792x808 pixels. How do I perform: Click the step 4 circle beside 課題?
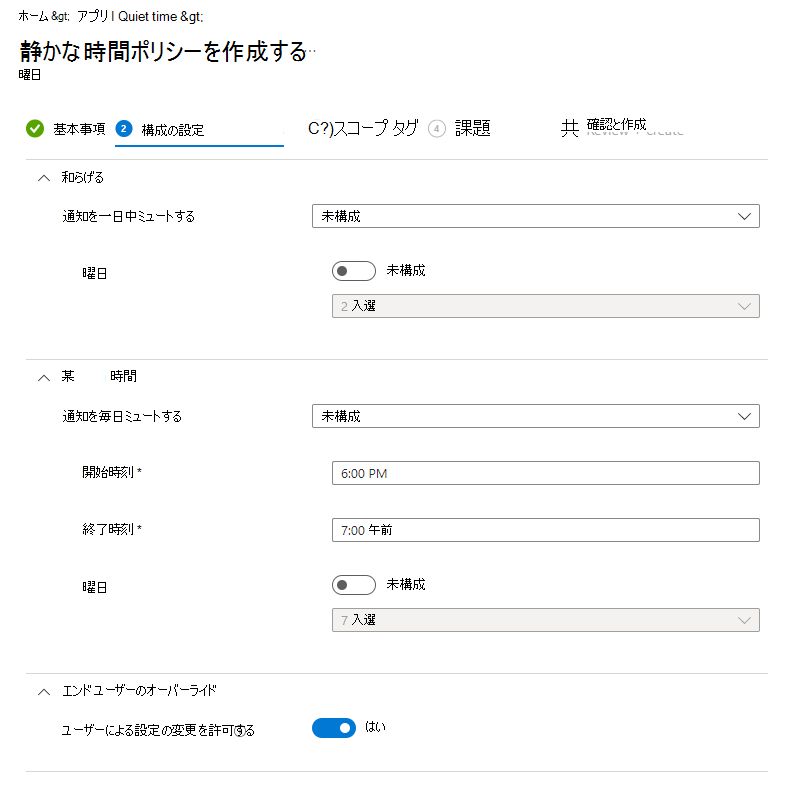tap(437, 128)
